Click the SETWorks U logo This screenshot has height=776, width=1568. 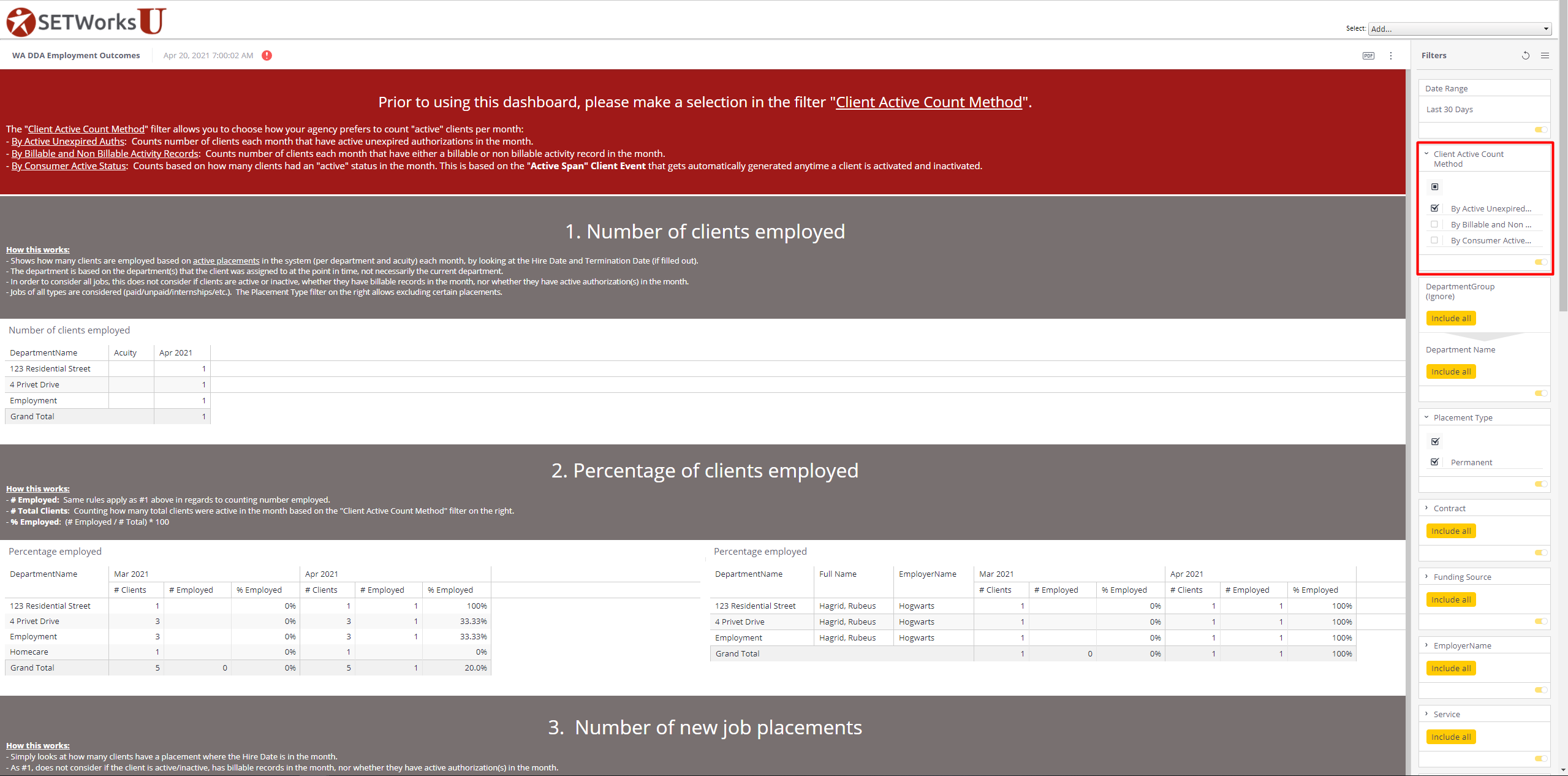coord(86,21)
